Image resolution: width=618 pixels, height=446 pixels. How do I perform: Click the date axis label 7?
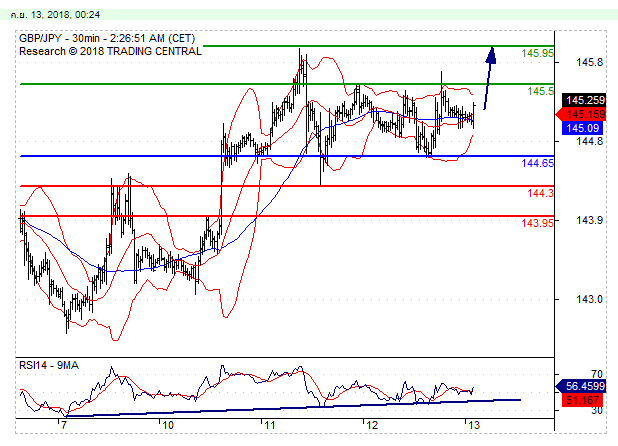click(x=62, y=425)
